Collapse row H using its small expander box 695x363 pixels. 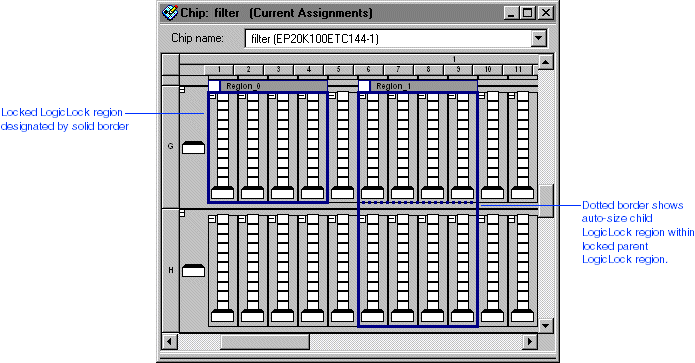pos(182,213)
